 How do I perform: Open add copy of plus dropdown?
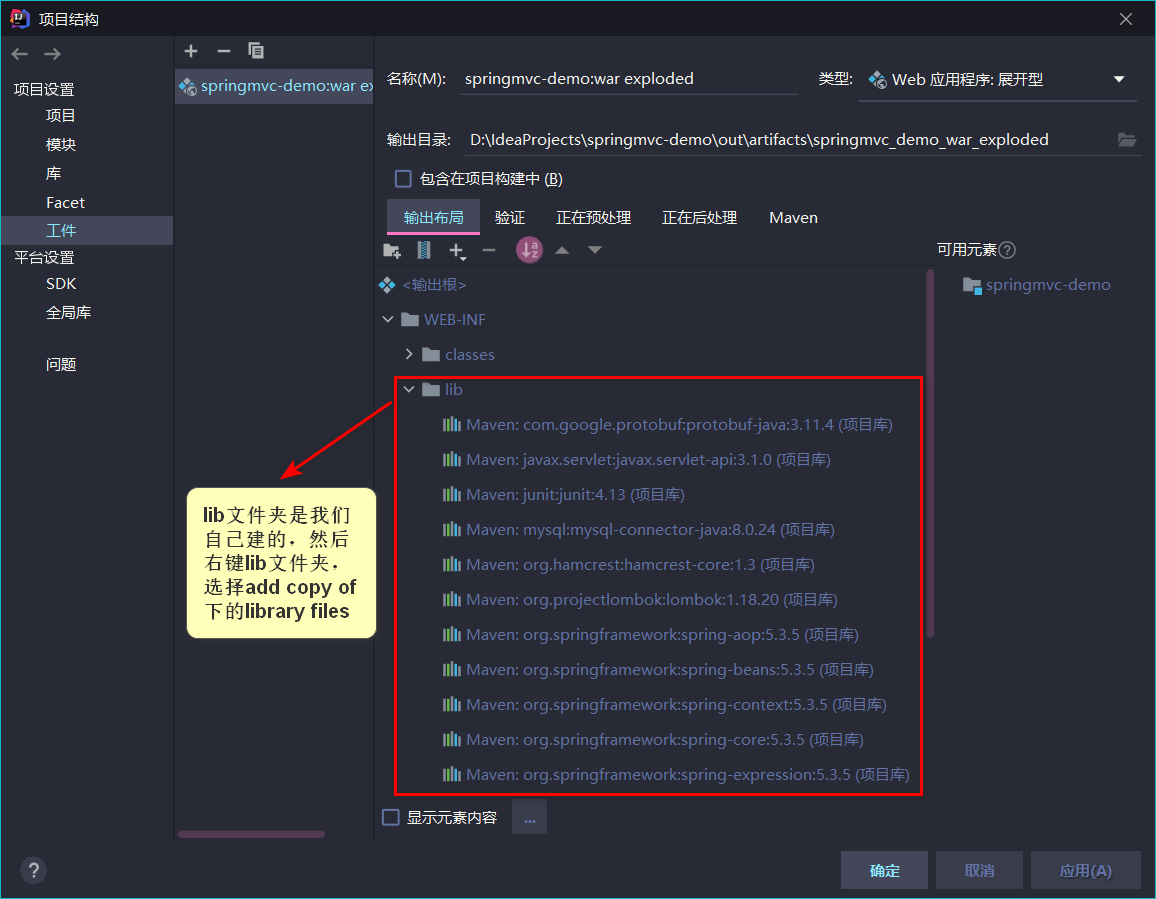[457, 251]
